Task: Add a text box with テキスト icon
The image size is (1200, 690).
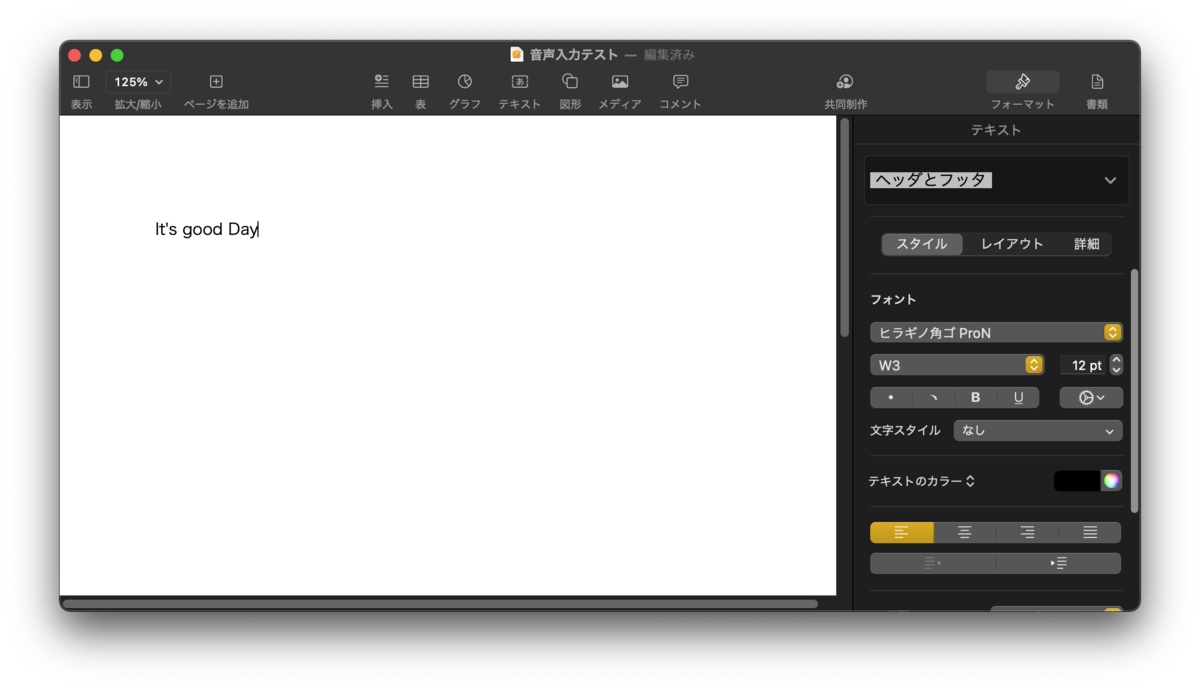Action: (519, 82)
